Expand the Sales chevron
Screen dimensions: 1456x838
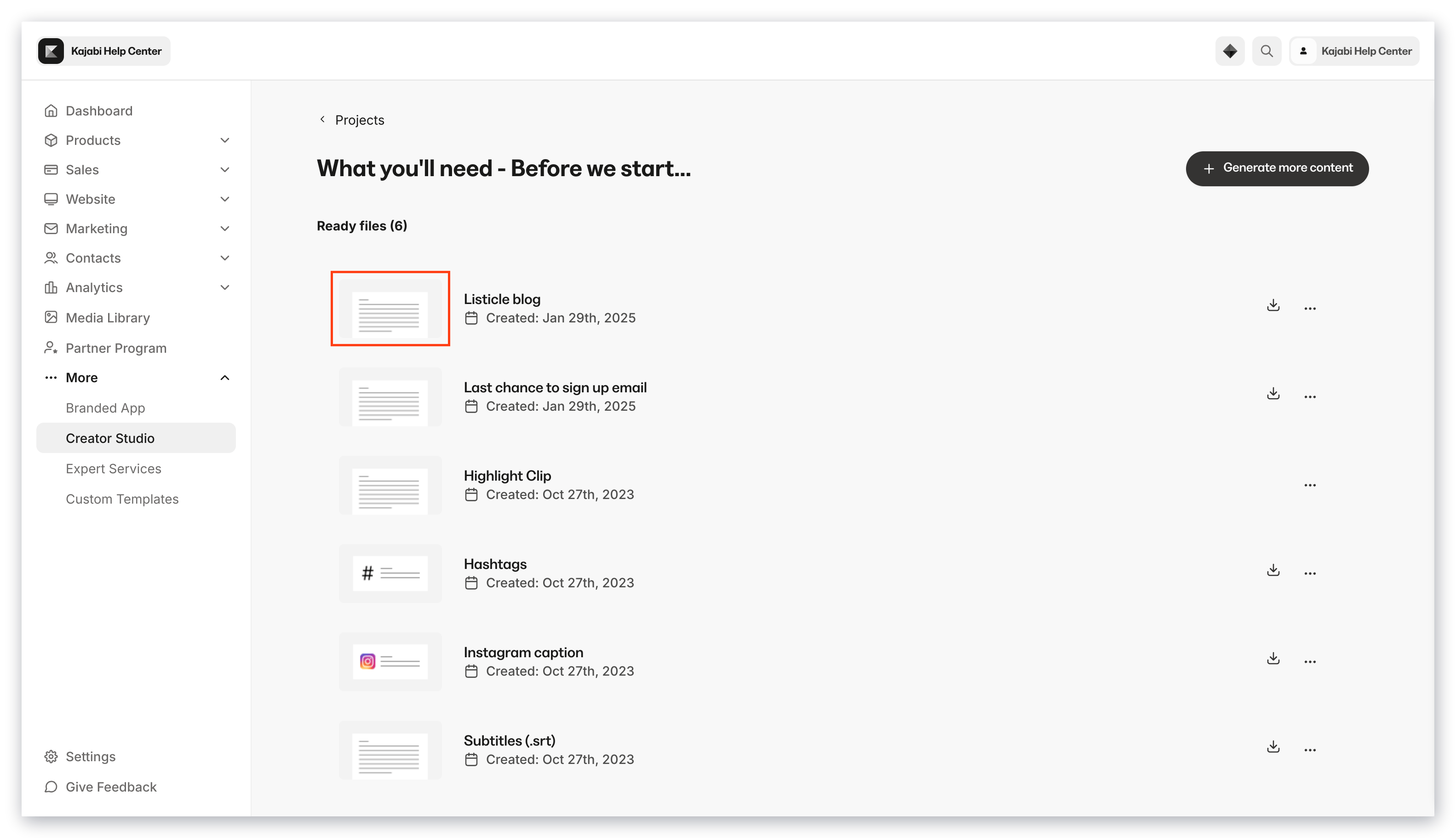tap(224, 170)
